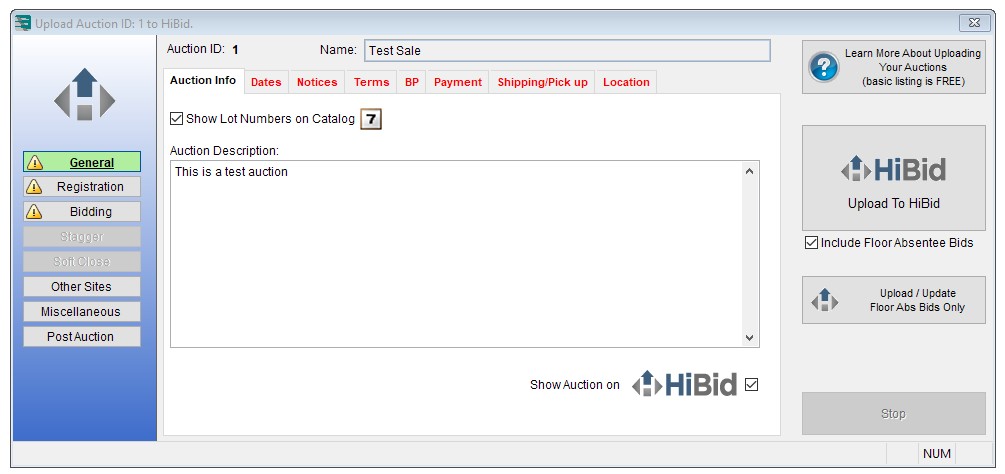
Task: Close the Upload Auction window
Action: [974, 23]
